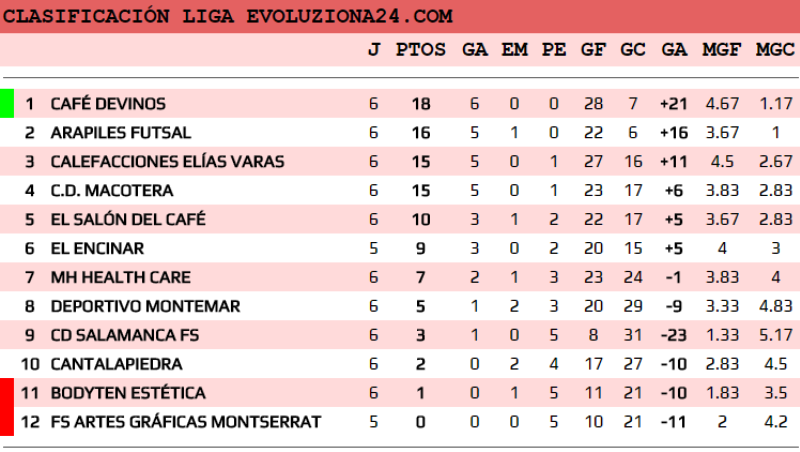Image resolution: width=800 pixels, height=452 pixels.
Task: Click the Café Devinos team name
Action: coord(108,104)
